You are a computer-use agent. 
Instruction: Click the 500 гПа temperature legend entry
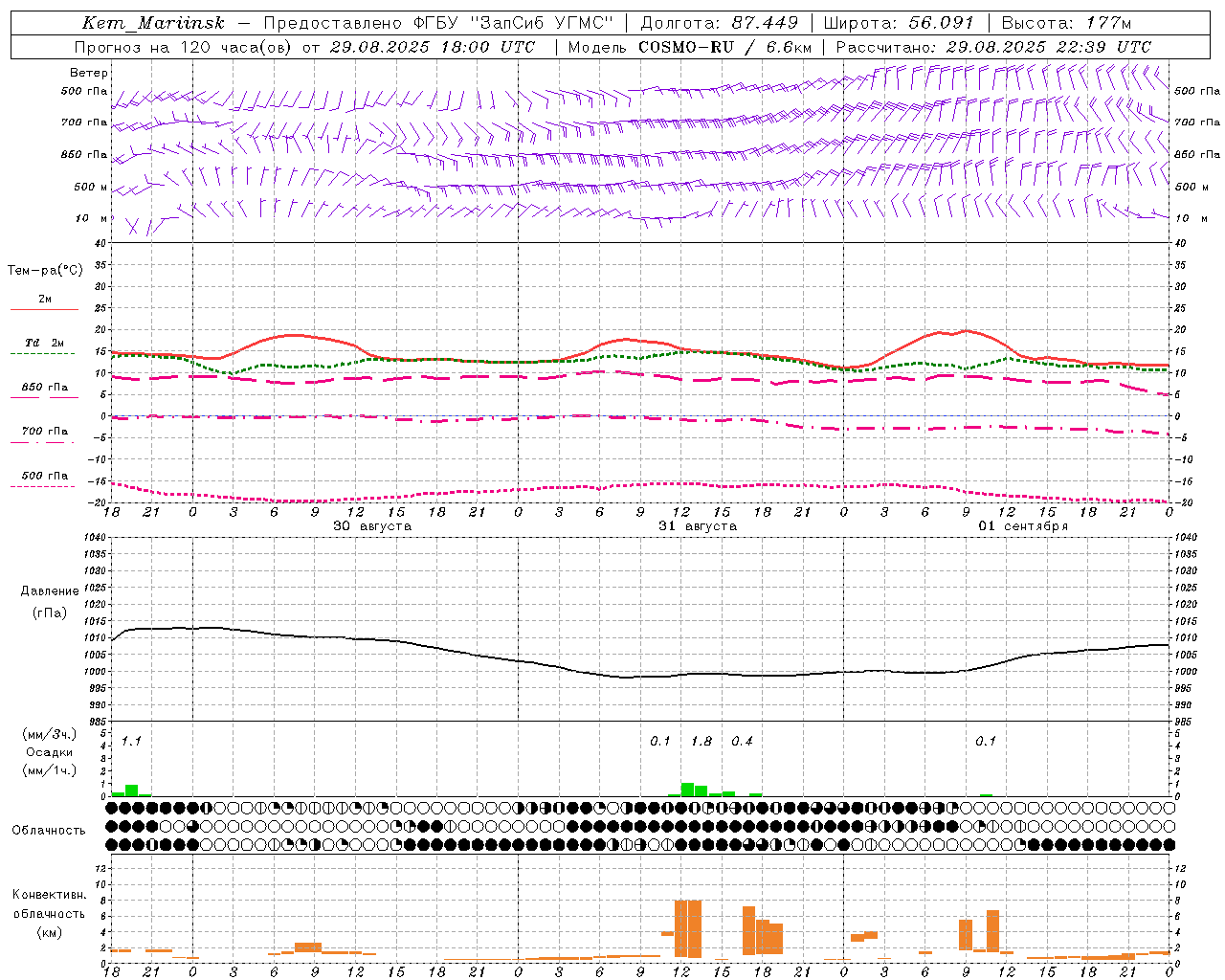(45, 476)
